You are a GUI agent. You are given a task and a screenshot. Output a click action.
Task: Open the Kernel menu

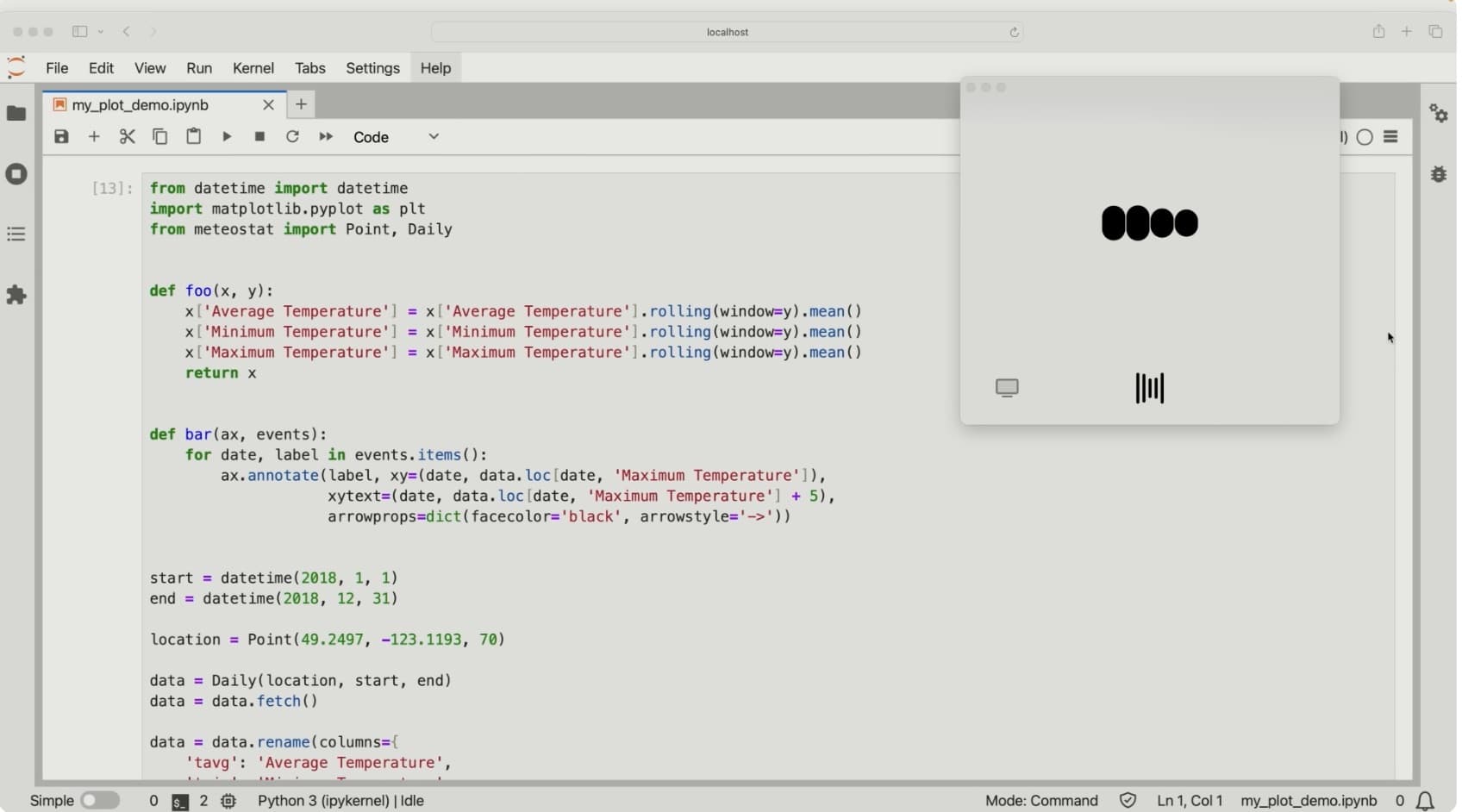pos(253,68)
